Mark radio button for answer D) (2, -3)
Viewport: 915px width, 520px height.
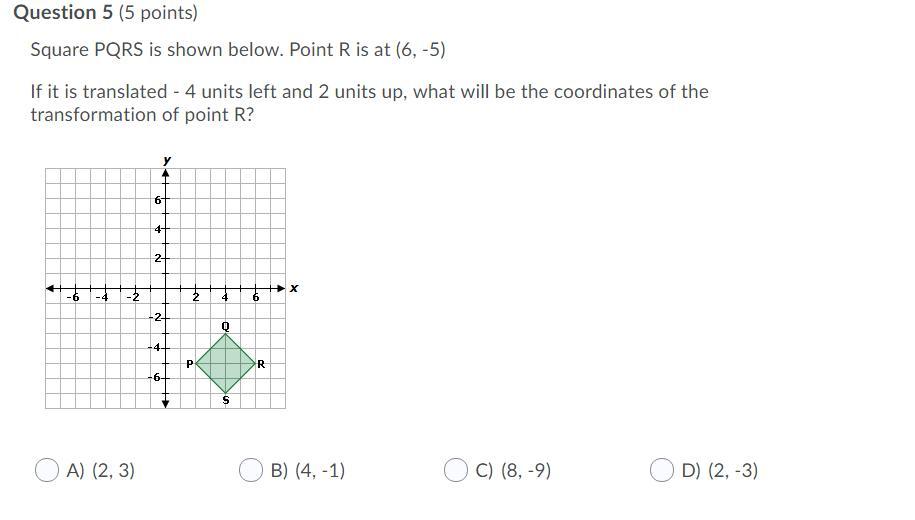click(x=662, y=470)
